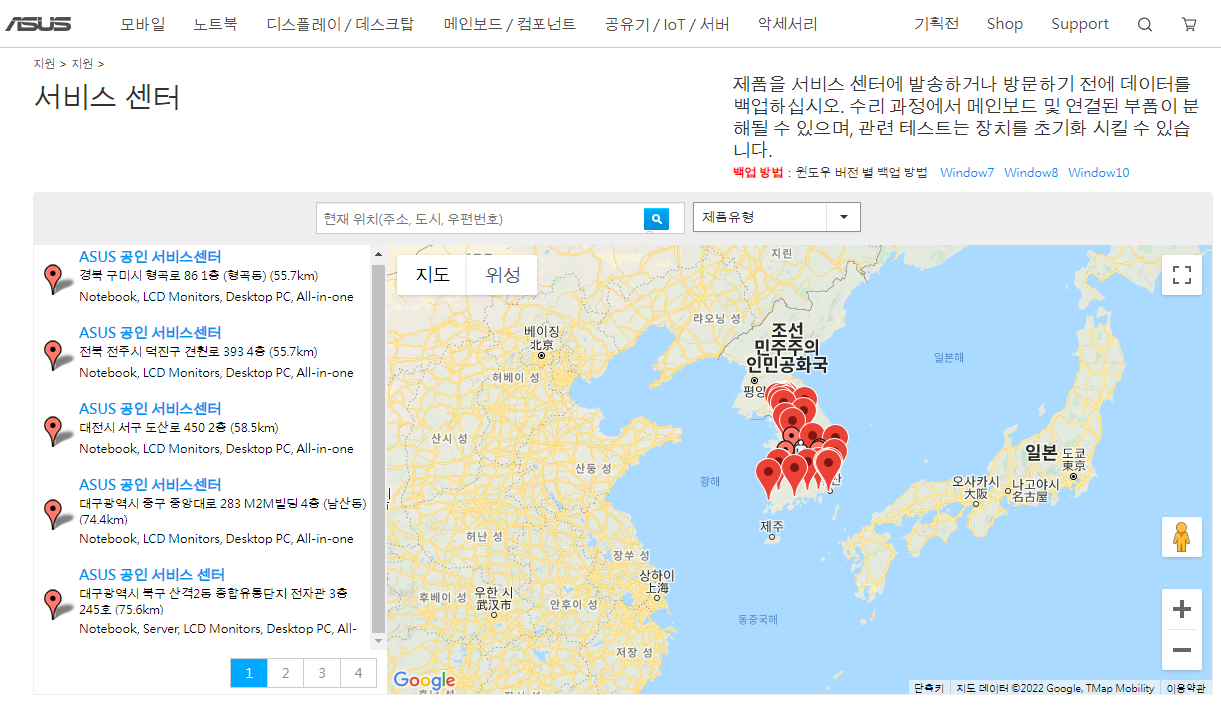Open map 이용약관 terms link
The height and width of the screenshot is (707, 1221).
[1187, 688]
